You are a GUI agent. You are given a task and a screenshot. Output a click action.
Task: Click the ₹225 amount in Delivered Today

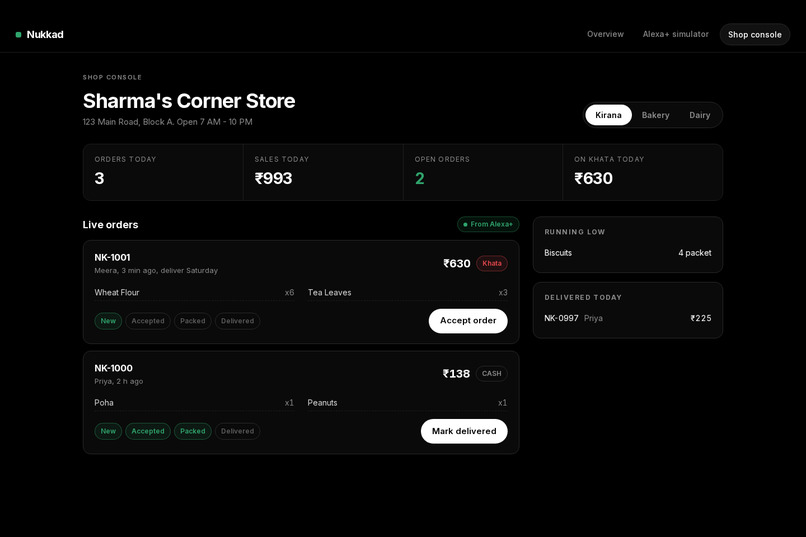click(701, 318)
